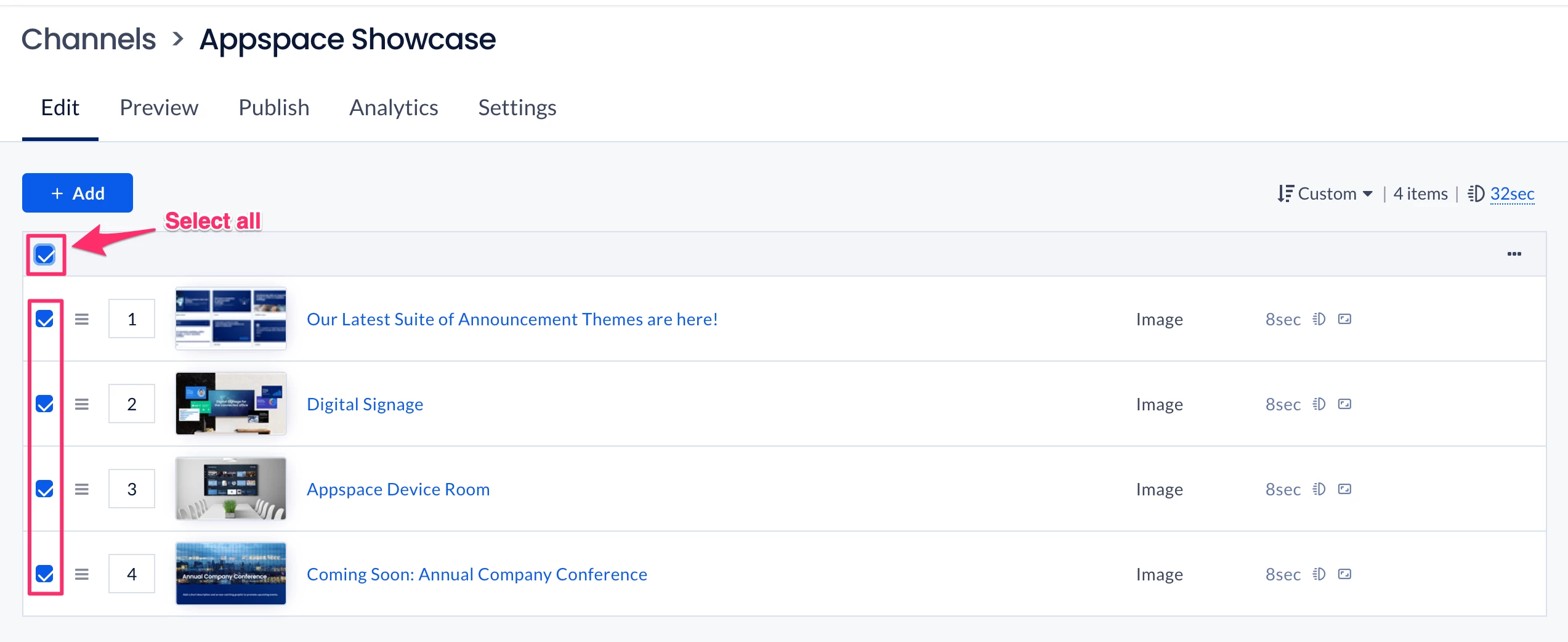Screen dimensions: 1568x642
Task: Click the duration icon on the Digital Signage row
Action: [x=1319, y=404]
